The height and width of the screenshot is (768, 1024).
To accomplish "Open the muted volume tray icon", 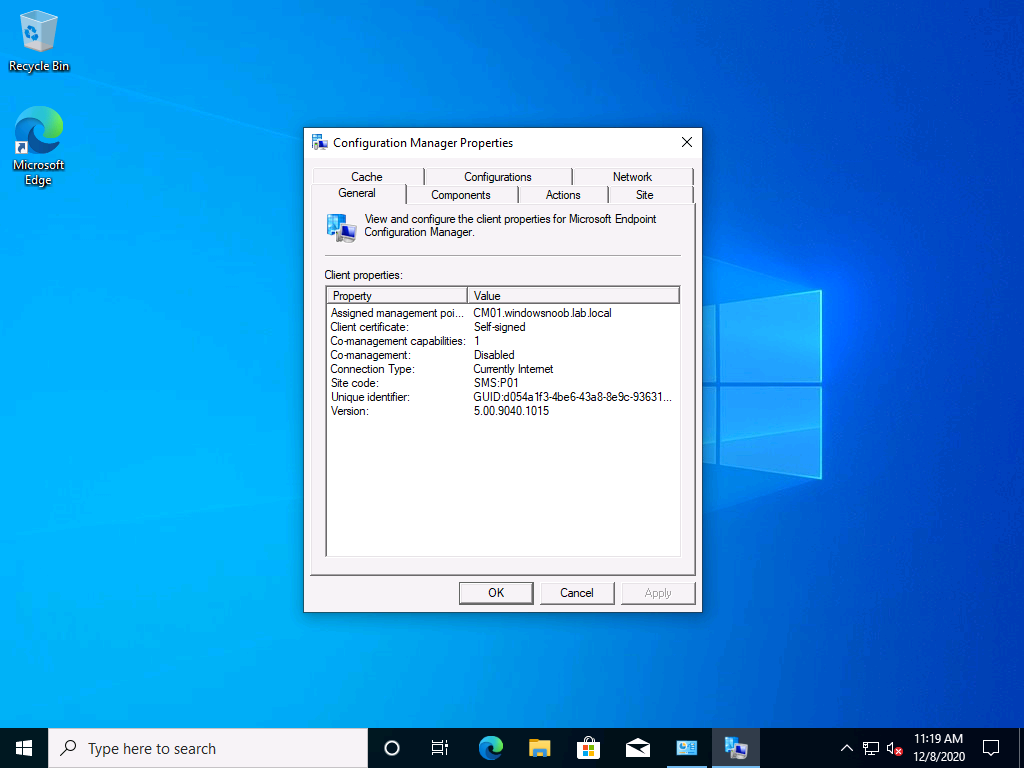I will point(895,748).
